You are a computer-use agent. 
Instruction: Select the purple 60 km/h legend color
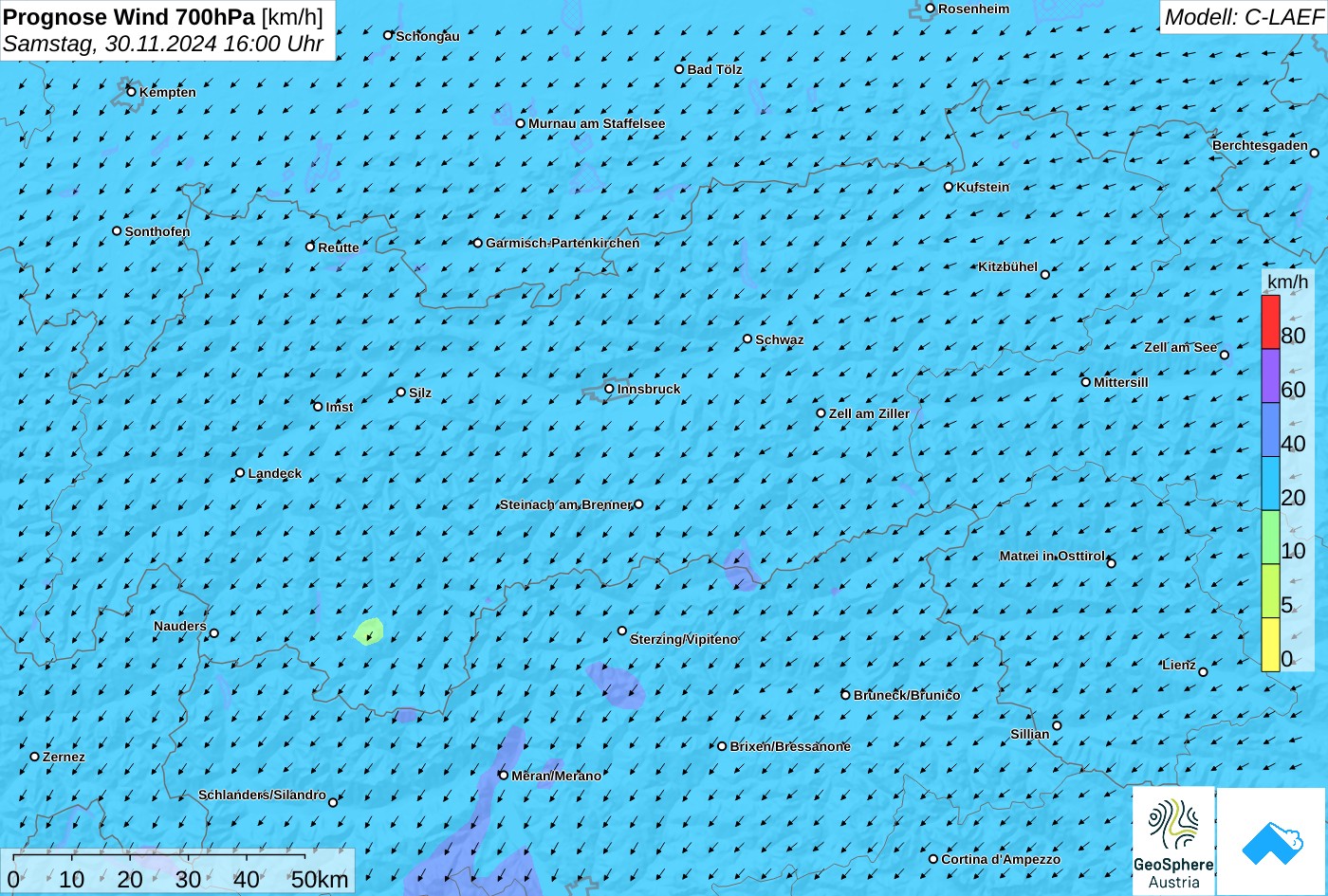1270,376
